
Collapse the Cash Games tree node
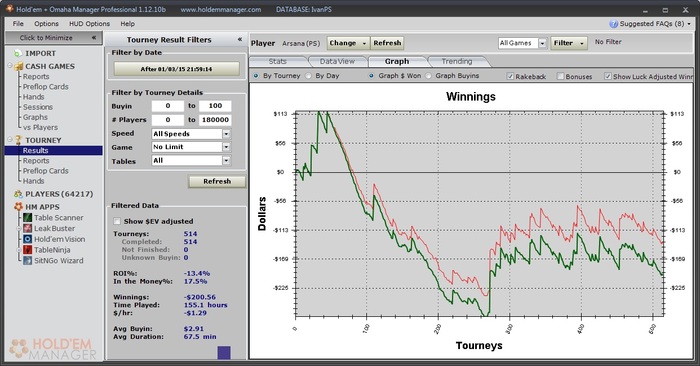(x=9, y=66)
